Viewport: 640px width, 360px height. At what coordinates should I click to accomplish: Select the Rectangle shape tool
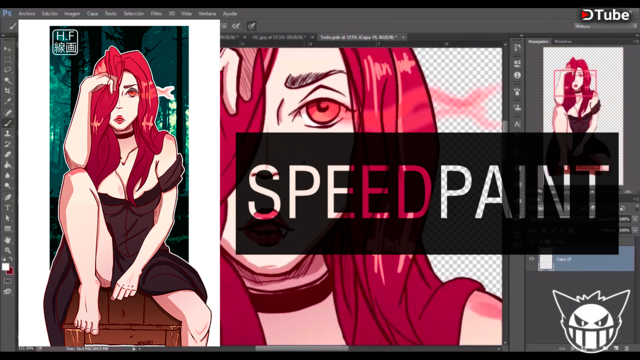pyautogui.click(x=8, y=229)
